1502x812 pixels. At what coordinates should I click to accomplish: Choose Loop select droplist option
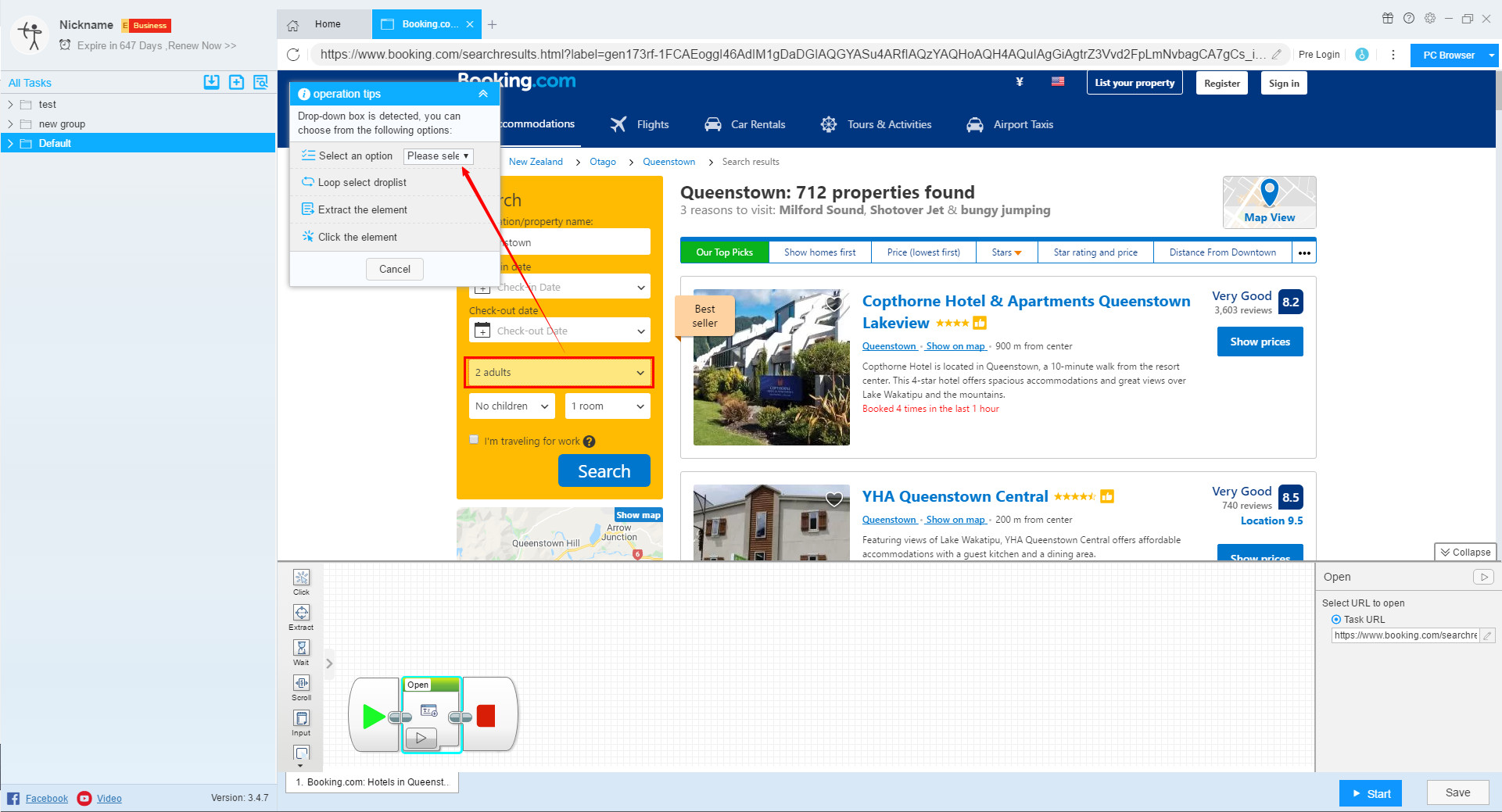(362, 183)
